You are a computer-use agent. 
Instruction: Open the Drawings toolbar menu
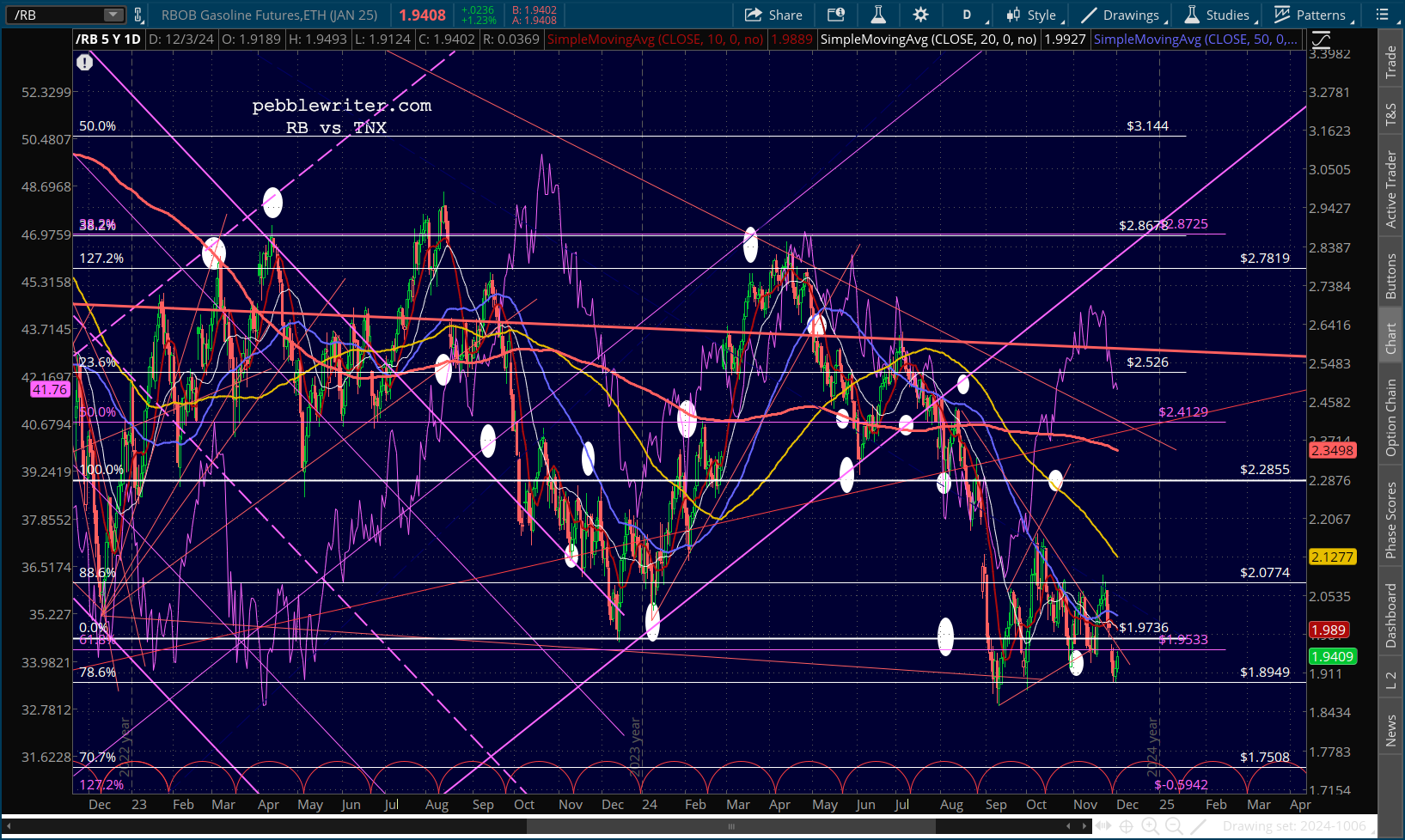1121,15
